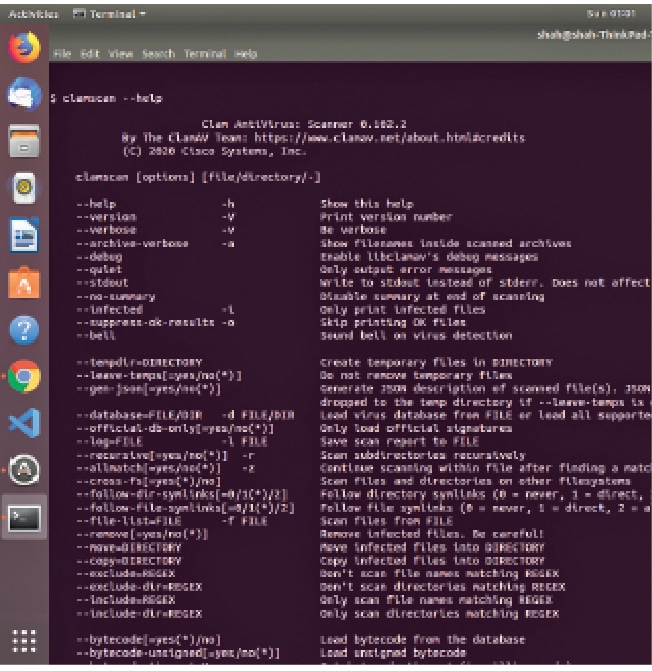Open the Edit menu
The height and width of the screenshot is (671, 652).
(90, 53)
